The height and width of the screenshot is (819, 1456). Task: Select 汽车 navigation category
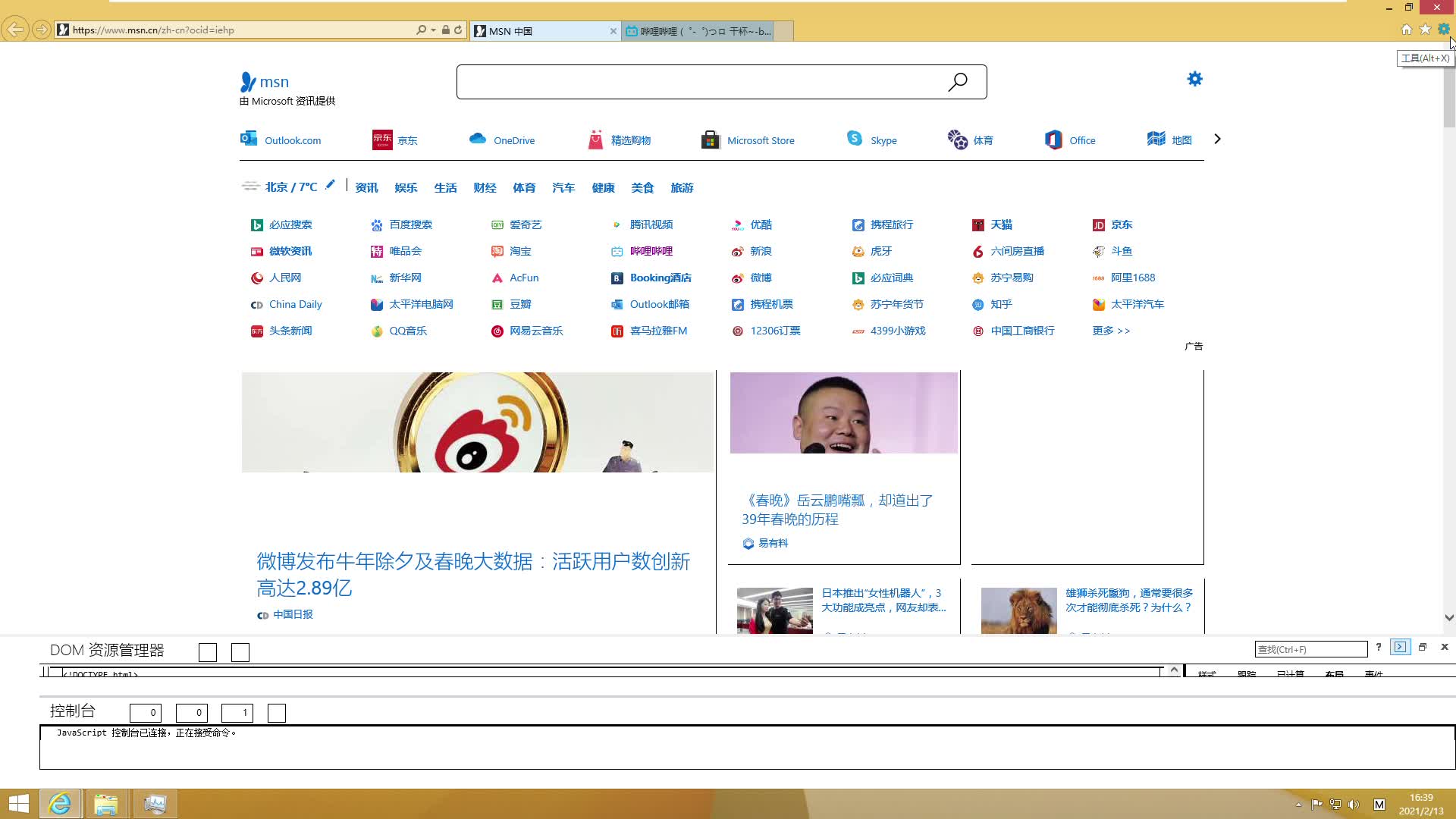pyautogui.click(x=563, y=187)
